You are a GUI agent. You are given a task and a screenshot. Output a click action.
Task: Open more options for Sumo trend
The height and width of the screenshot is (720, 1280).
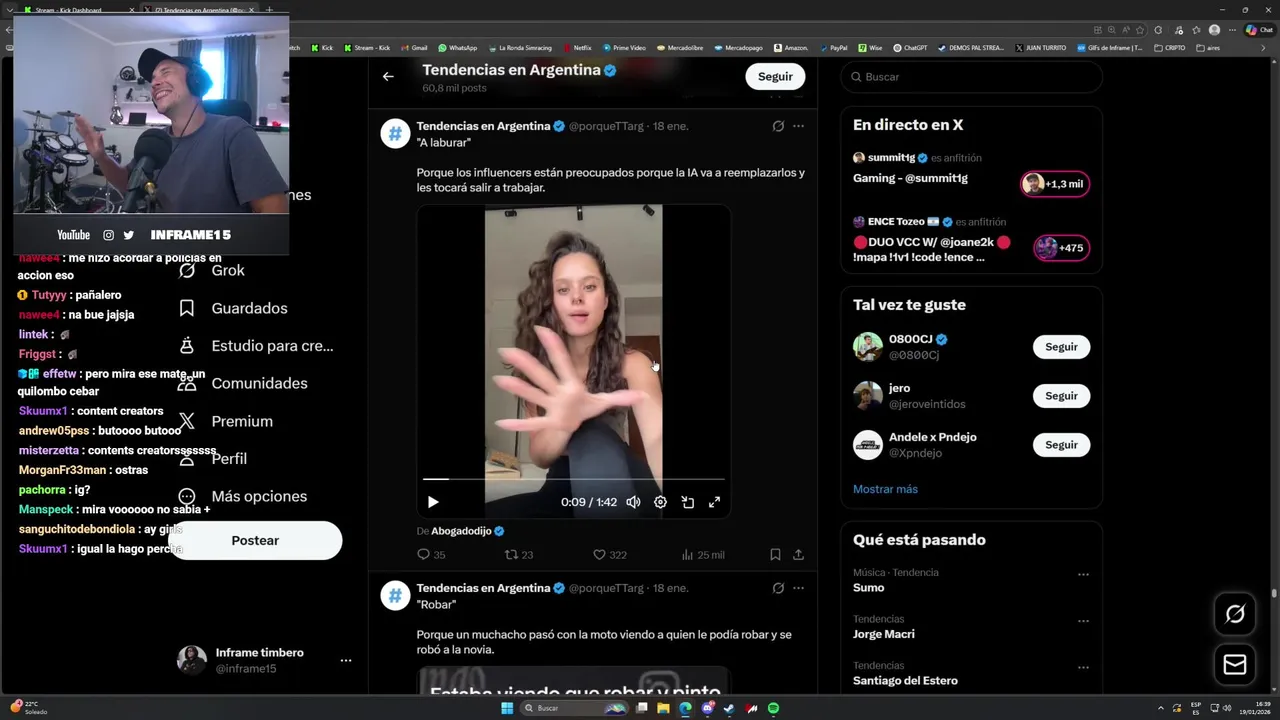click(x=1083, y=575)
